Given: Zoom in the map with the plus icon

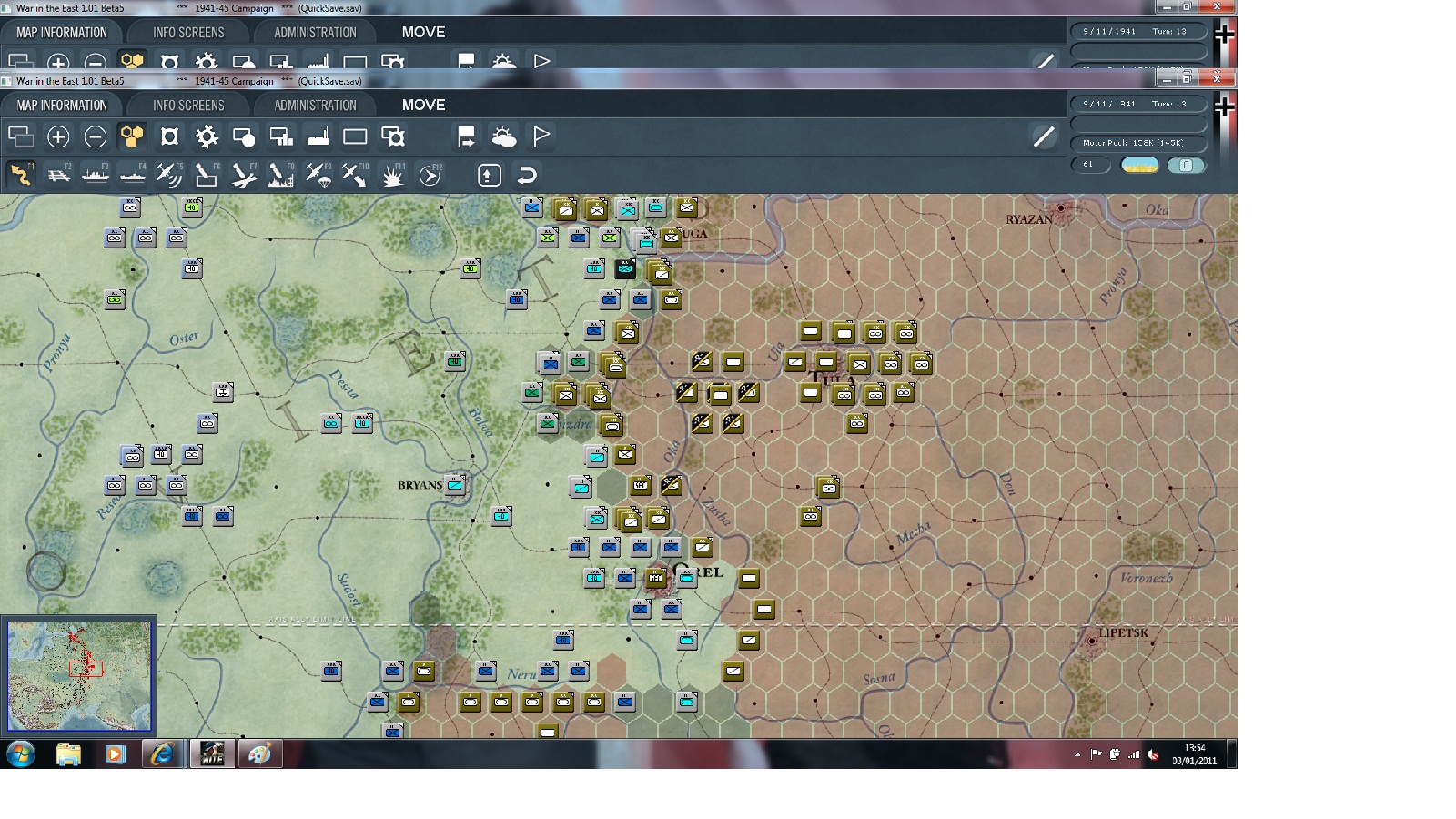Looking at the screenshot, I should [x=58, y=136].
